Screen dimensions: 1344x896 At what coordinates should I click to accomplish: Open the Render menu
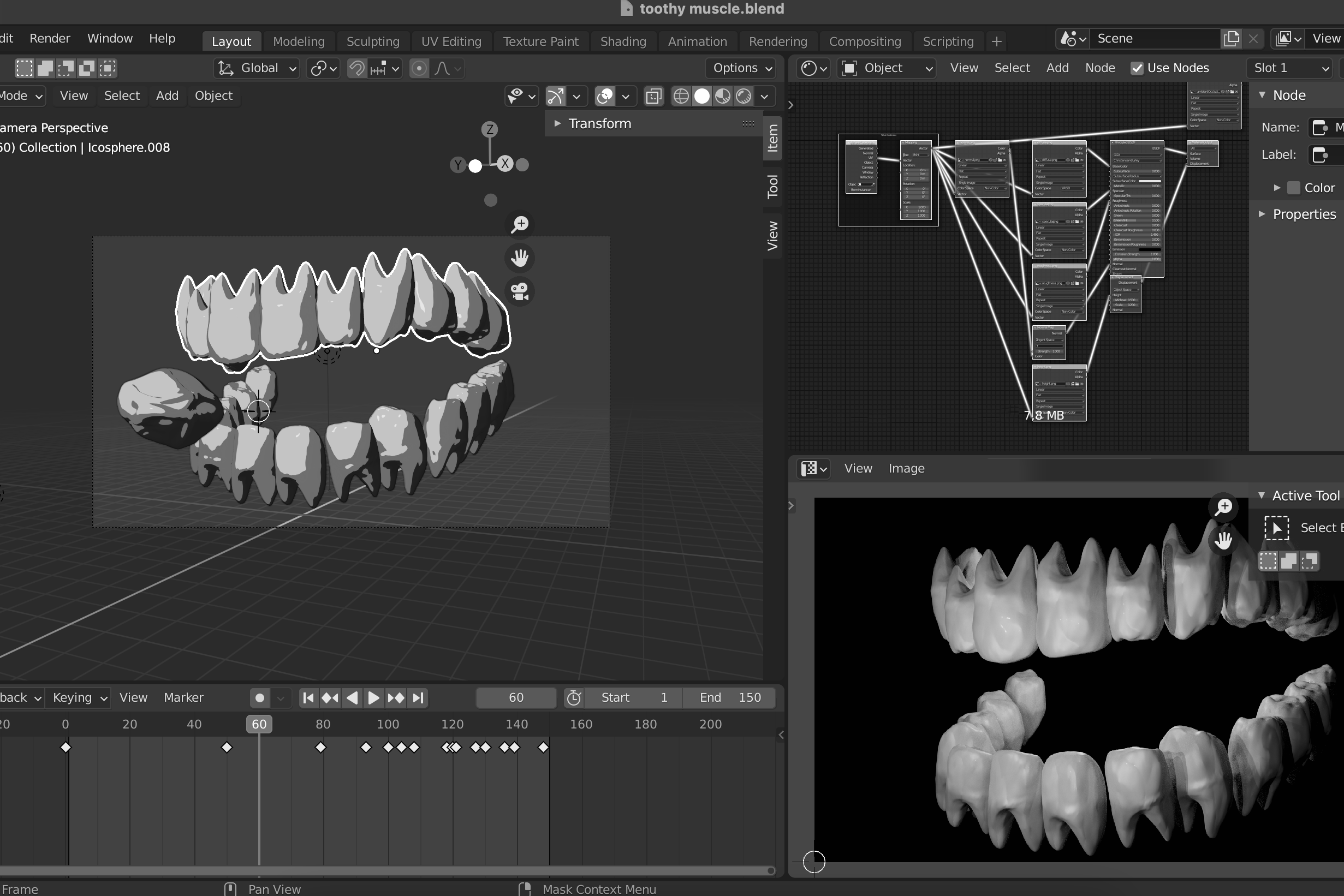click(50, 38)
